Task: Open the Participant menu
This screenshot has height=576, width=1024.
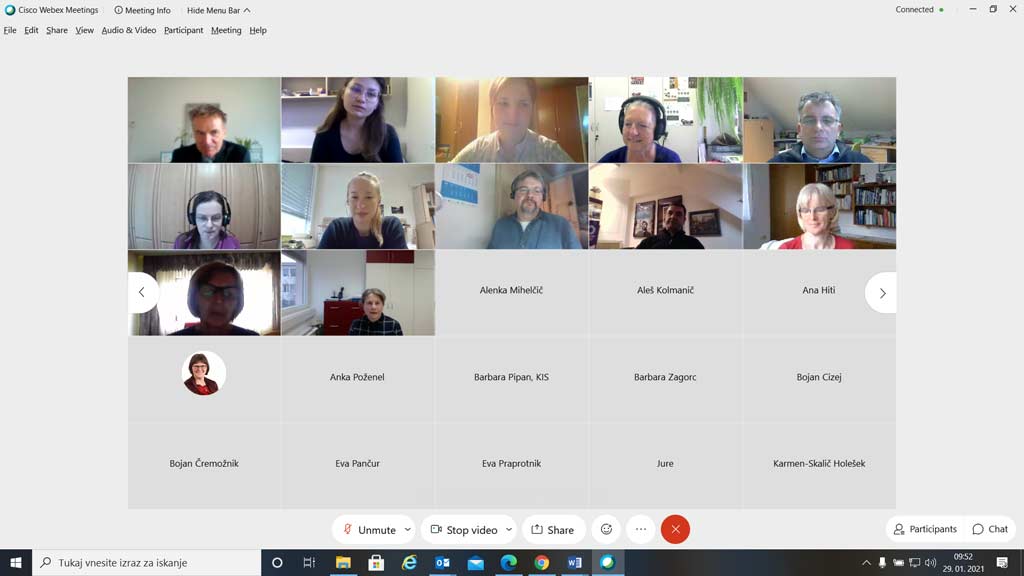Action: tap(184, 30)
